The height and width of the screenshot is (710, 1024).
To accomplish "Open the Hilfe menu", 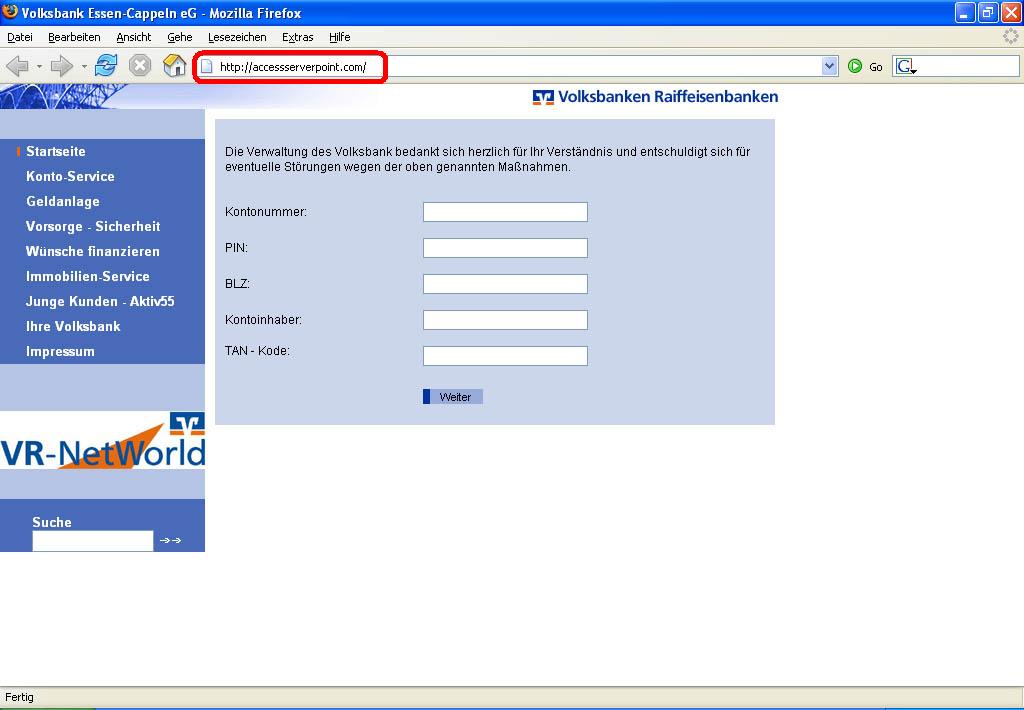I will (x=340, y=37).
